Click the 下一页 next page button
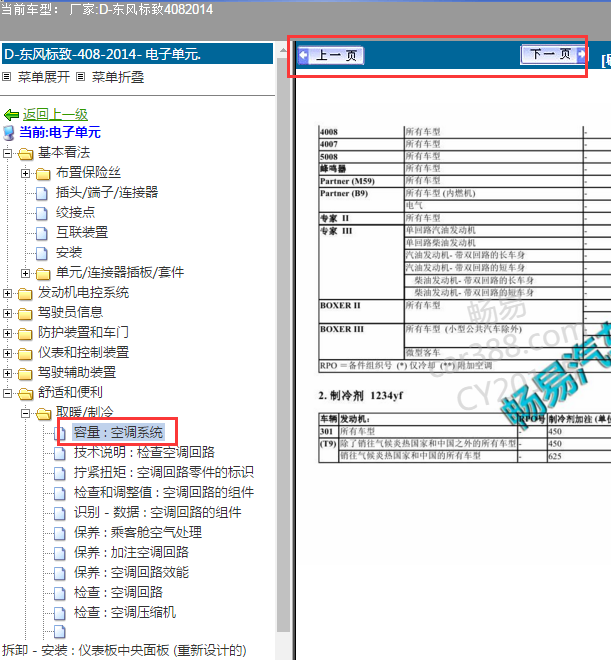This screenshot has width=611, height=660. coord(553,54)
